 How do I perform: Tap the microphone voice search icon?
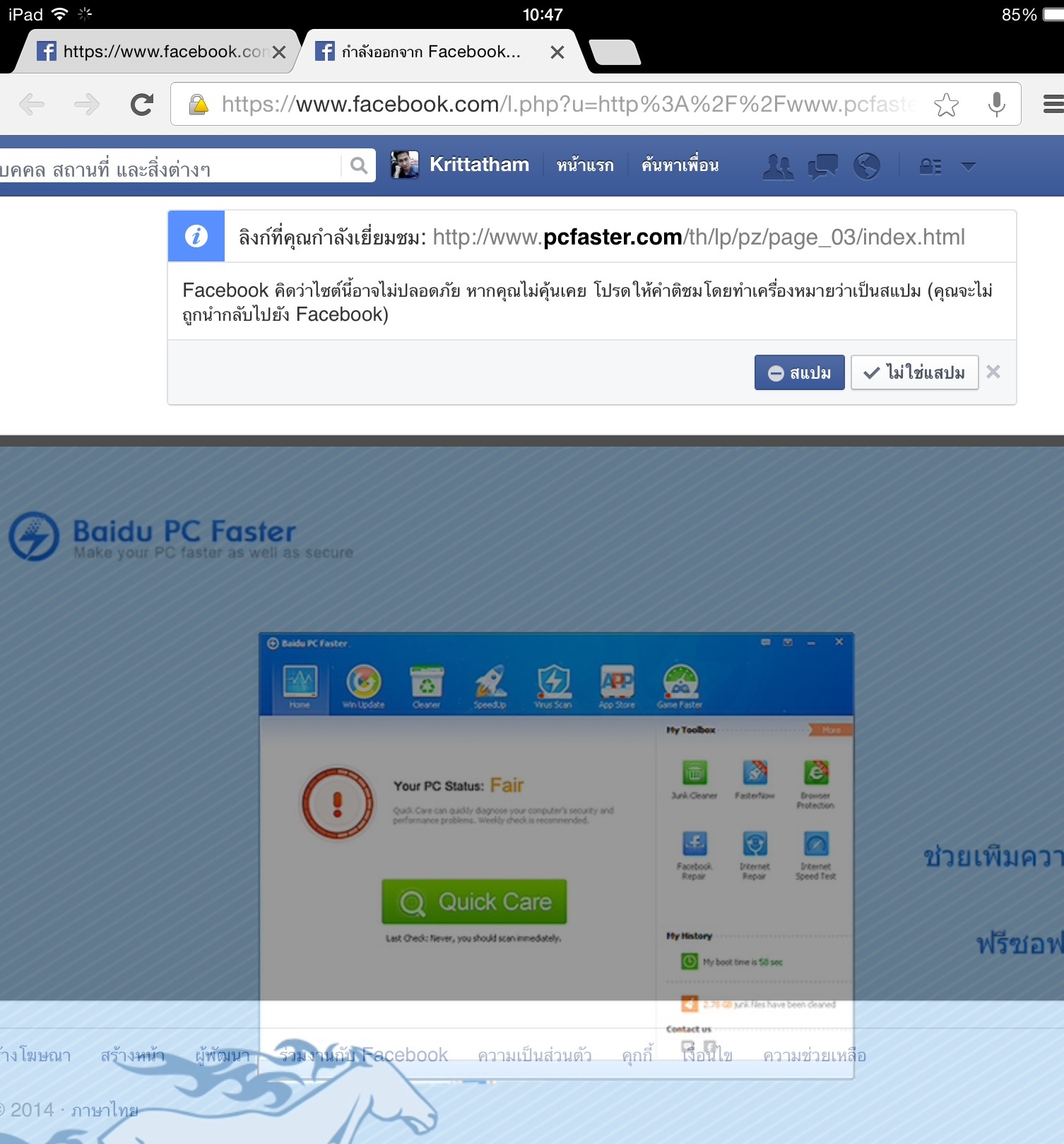pos(996,105)
